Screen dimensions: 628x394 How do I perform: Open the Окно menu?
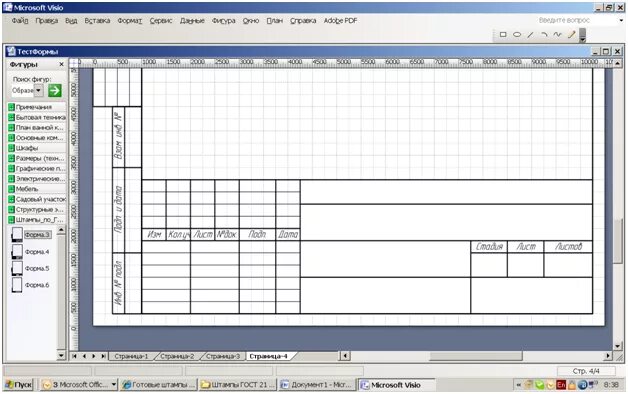tap(251, 20)
